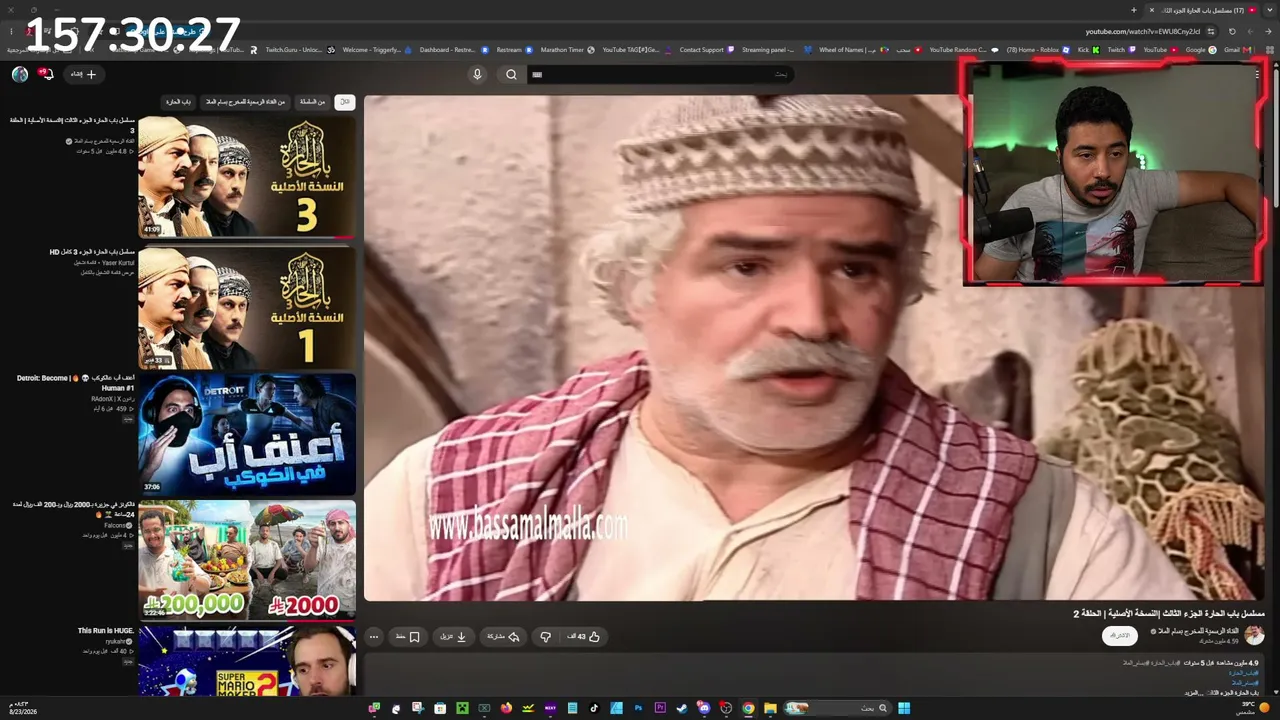Open Google Chrome from the taskbar
The width and height of the screenshot is (1280, 720).
point(748,708)
